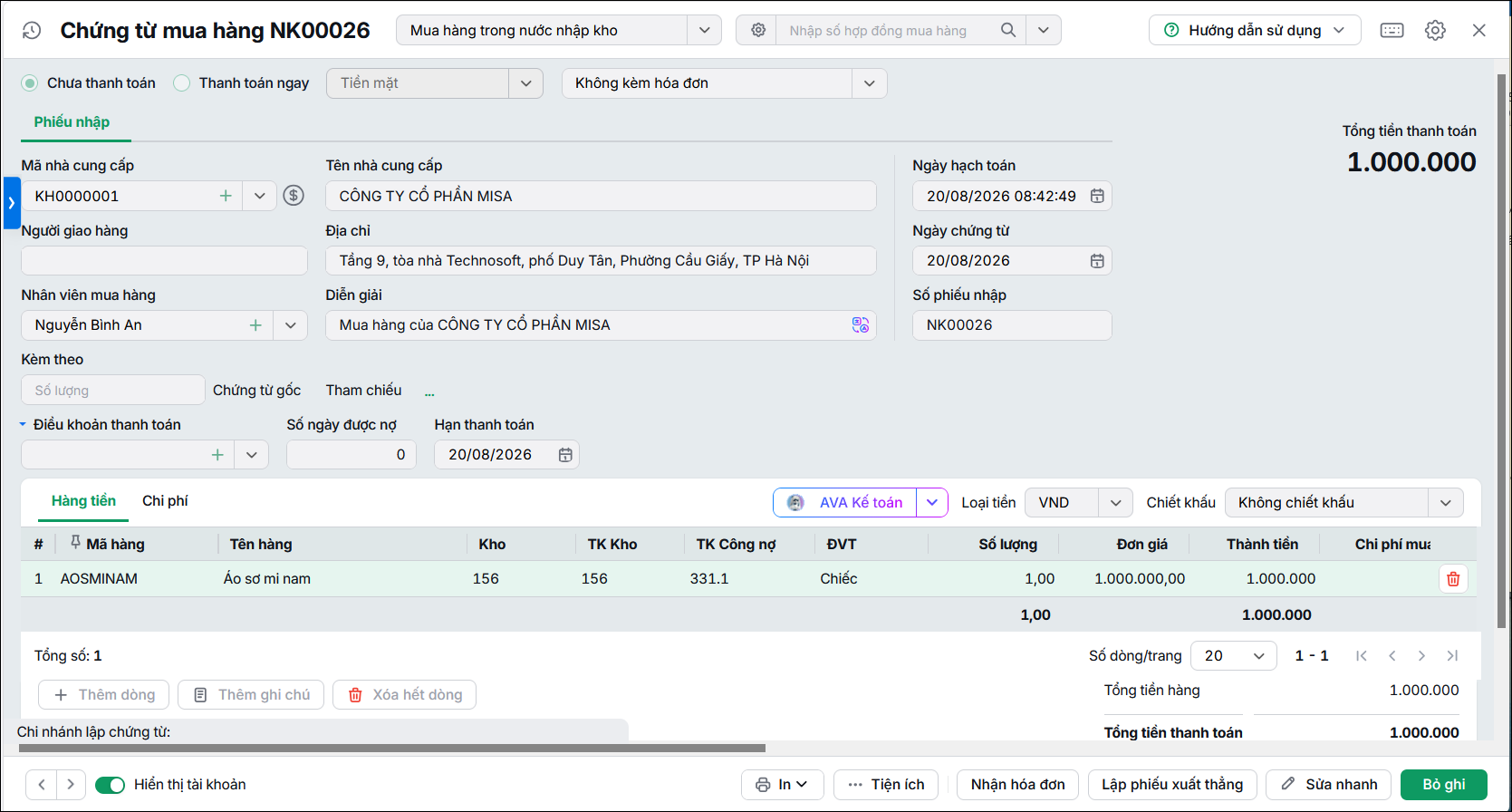Click the Tham chiếu ellipsis

[429, 392]
